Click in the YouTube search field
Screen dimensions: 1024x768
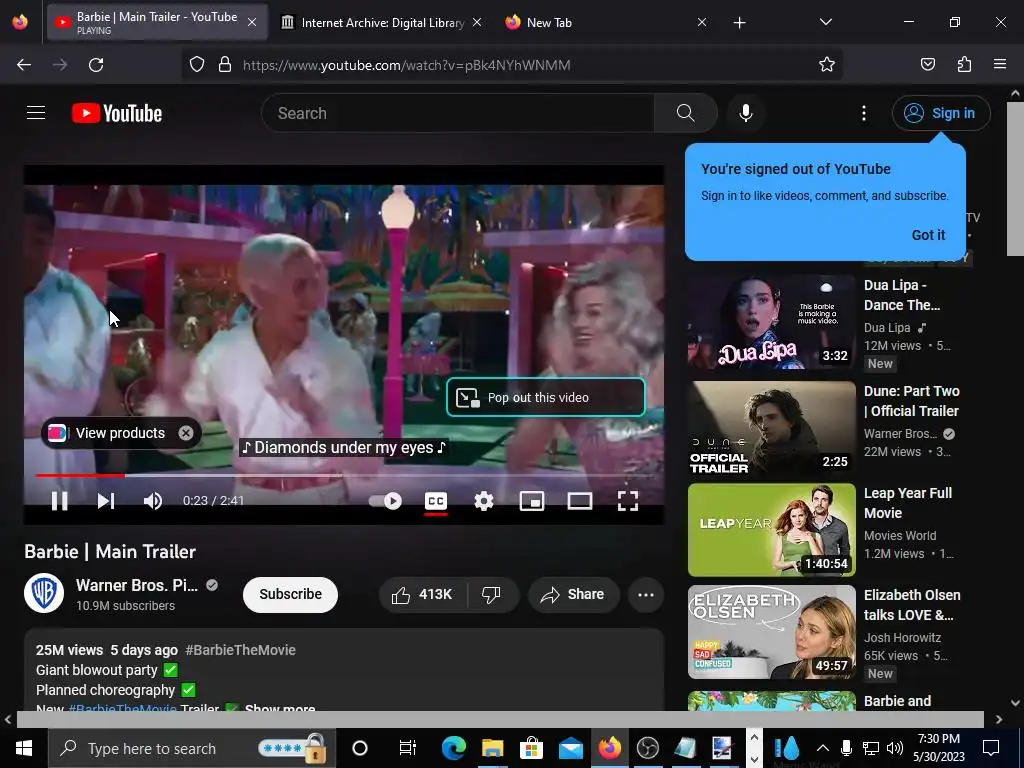coord(457,113)
